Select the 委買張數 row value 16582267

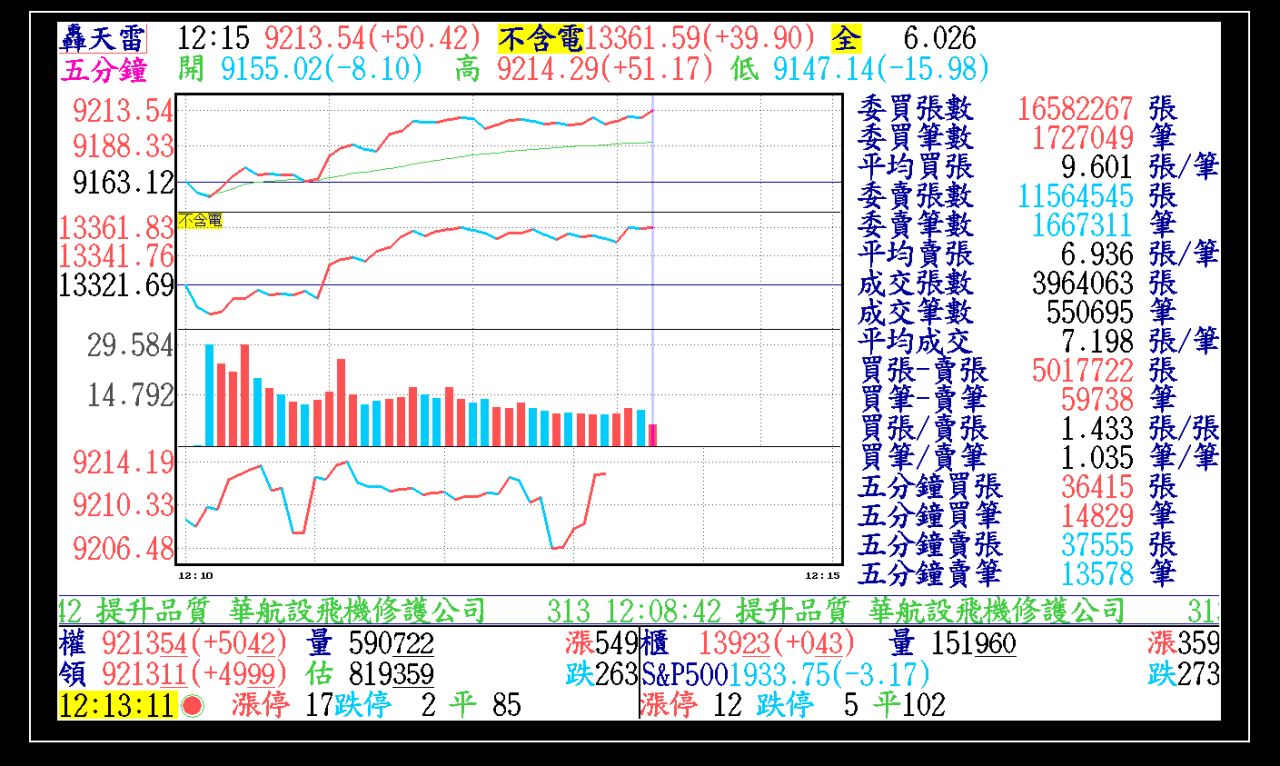point(1075,108)
